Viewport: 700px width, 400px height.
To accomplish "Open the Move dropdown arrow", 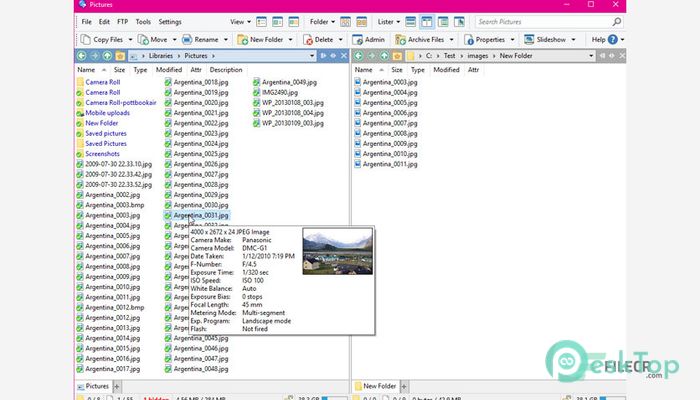I will click(x=175, y=39).
